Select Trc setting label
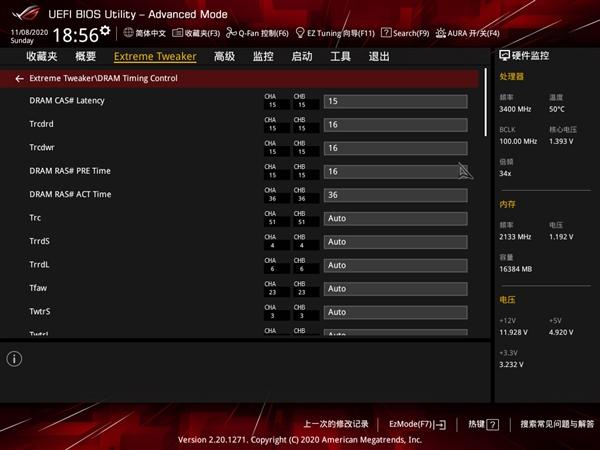Image resolution: width=600 pixels, height=450 pixels. [x=35, y=218]
